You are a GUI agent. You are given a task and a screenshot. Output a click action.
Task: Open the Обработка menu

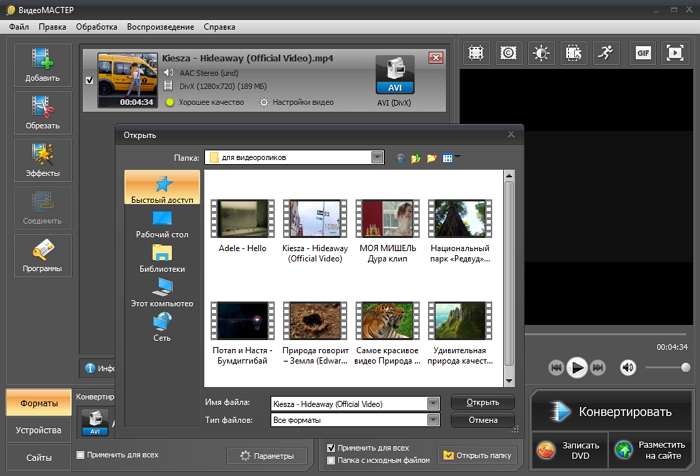click(x=96, y=26)
